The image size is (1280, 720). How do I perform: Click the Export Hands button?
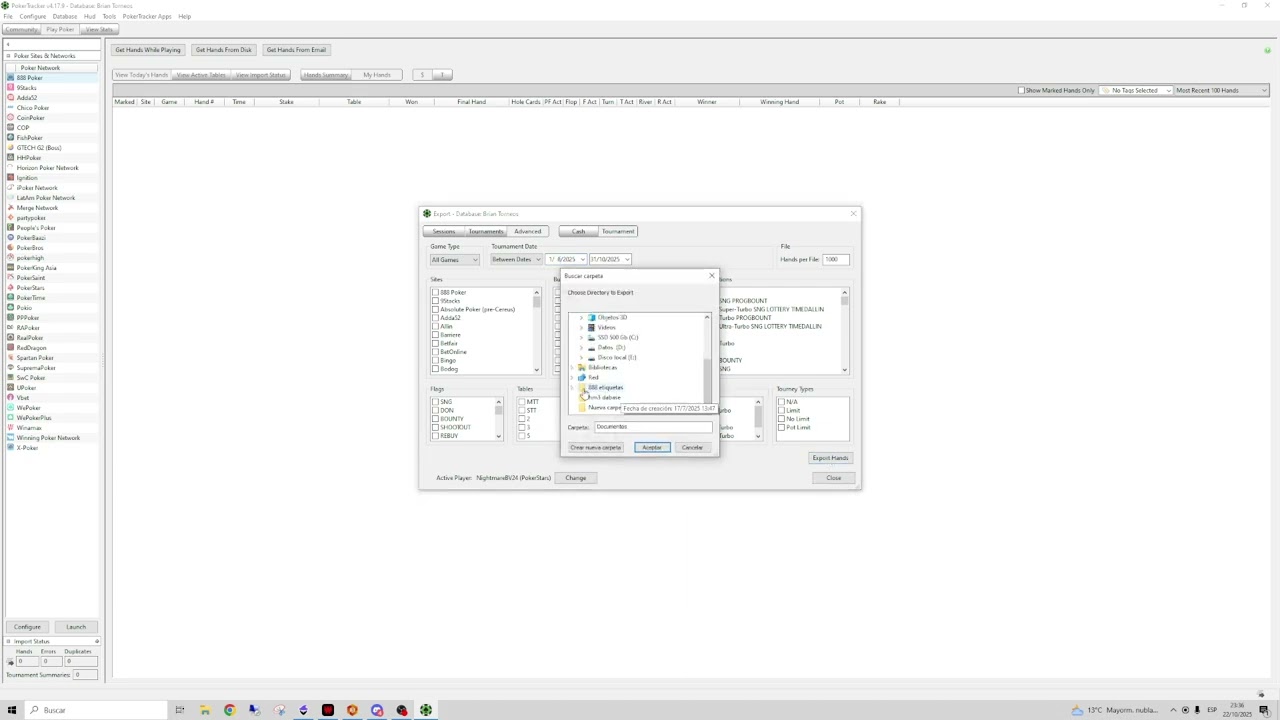tap(830, 458)
